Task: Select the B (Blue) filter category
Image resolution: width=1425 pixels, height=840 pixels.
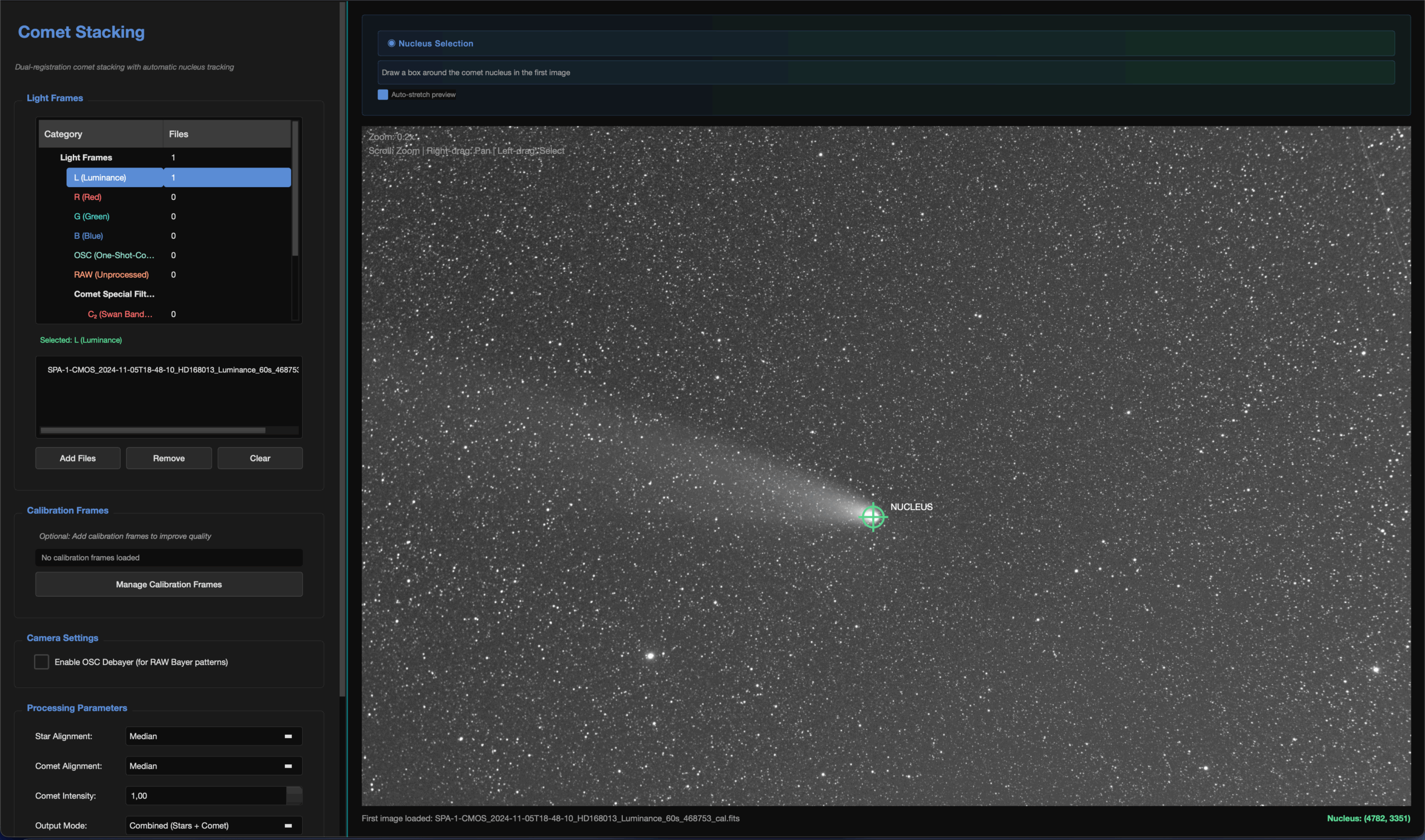Action: pos(89,235)
